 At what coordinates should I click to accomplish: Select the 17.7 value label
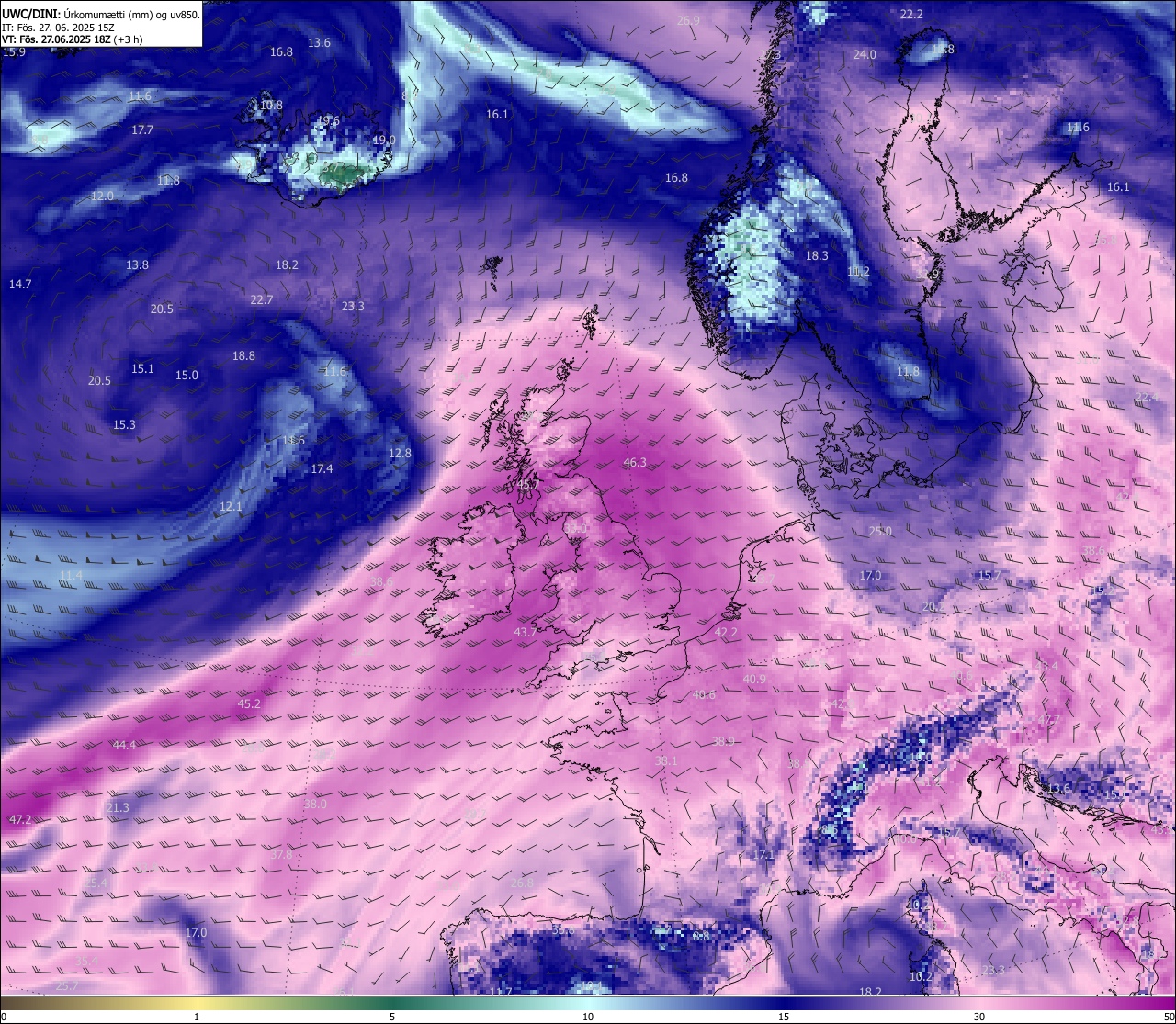(142, 130)
